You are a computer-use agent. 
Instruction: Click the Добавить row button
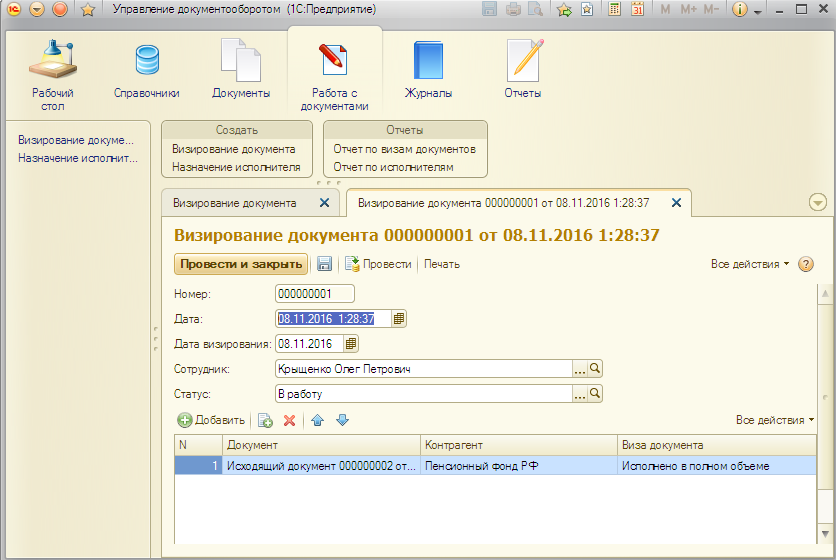pyautogui.click(x=211, y=420)
